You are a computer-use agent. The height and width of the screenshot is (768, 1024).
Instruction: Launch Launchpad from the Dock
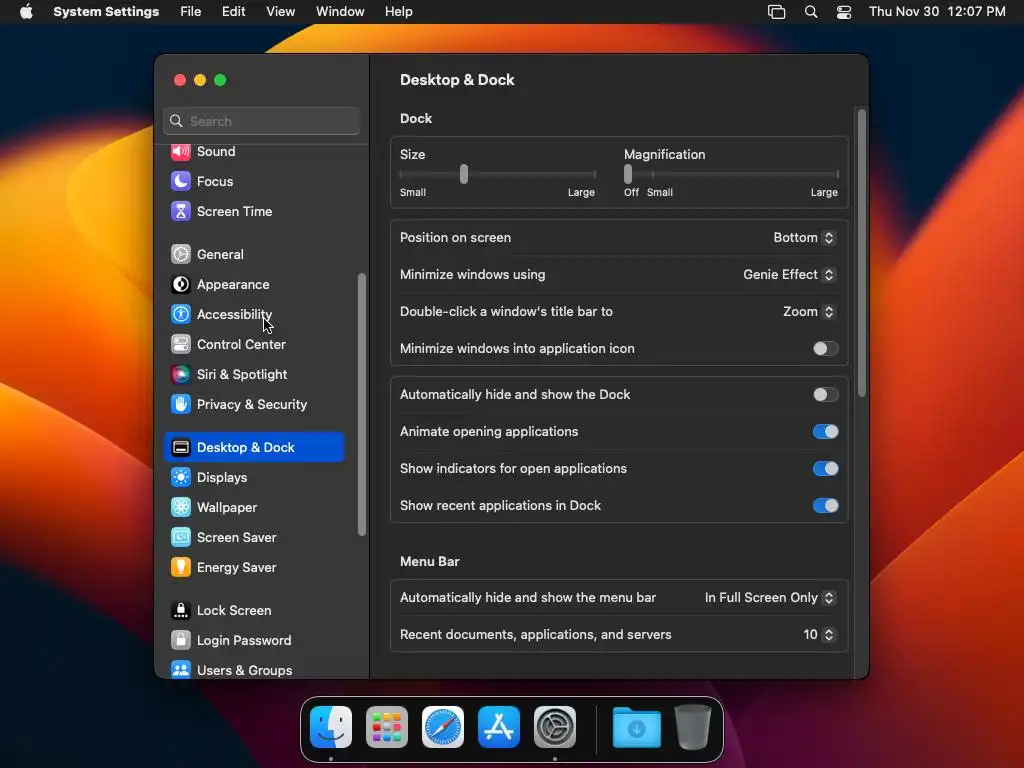coord(387,727)
